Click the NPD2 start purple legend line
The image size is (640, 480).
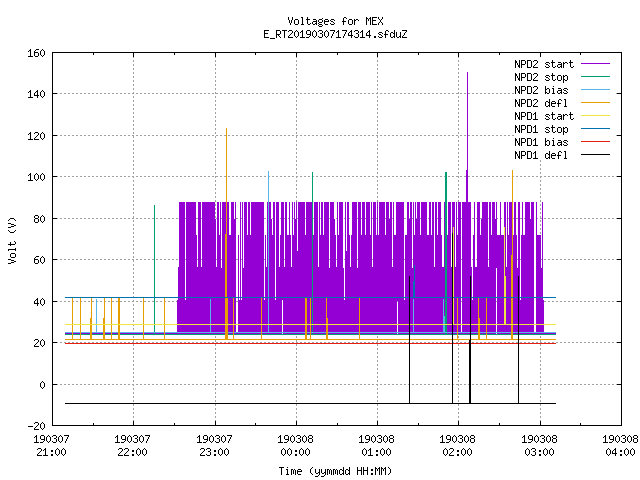(595, 64)
